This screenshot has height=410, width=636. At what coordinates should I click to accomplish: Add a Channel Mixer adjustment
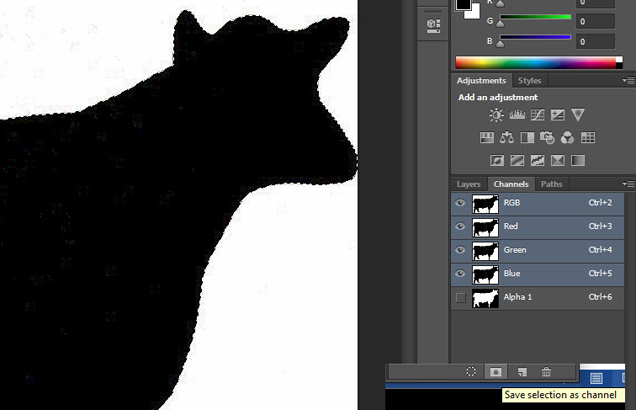pyautogui.click(x=567, y=138)
